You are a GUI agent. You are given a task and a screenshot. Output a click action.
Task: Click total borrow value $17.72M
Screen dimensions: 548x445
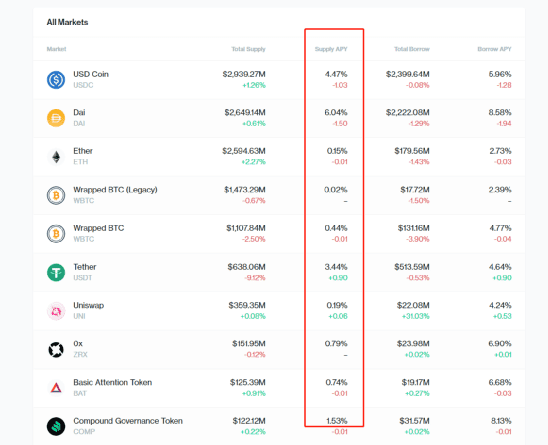(x=415, y=190)
